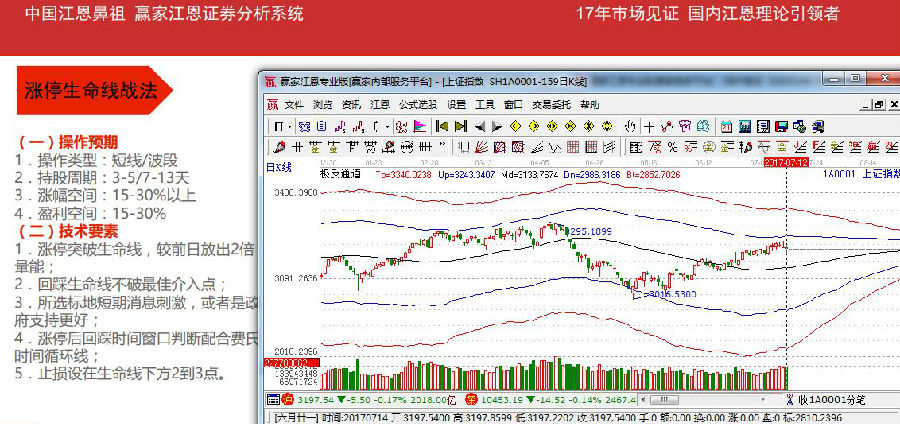This screenshot has height=424, width=900.
Task: Click the 帮助 (Help) menu
Action: click(x=591, y=104)
